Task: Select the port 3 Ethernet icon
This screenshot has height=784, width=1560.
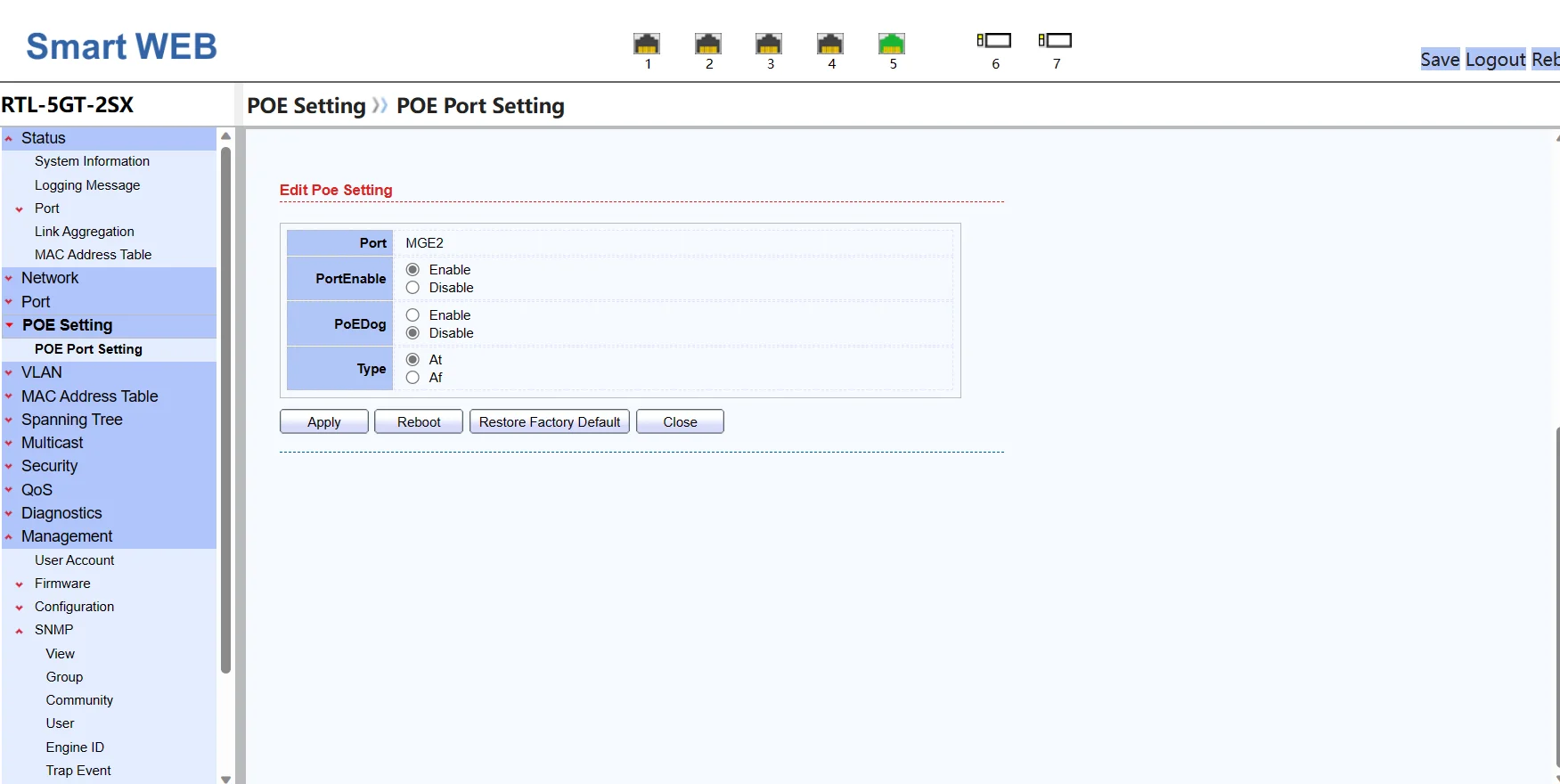Action: 768,44
